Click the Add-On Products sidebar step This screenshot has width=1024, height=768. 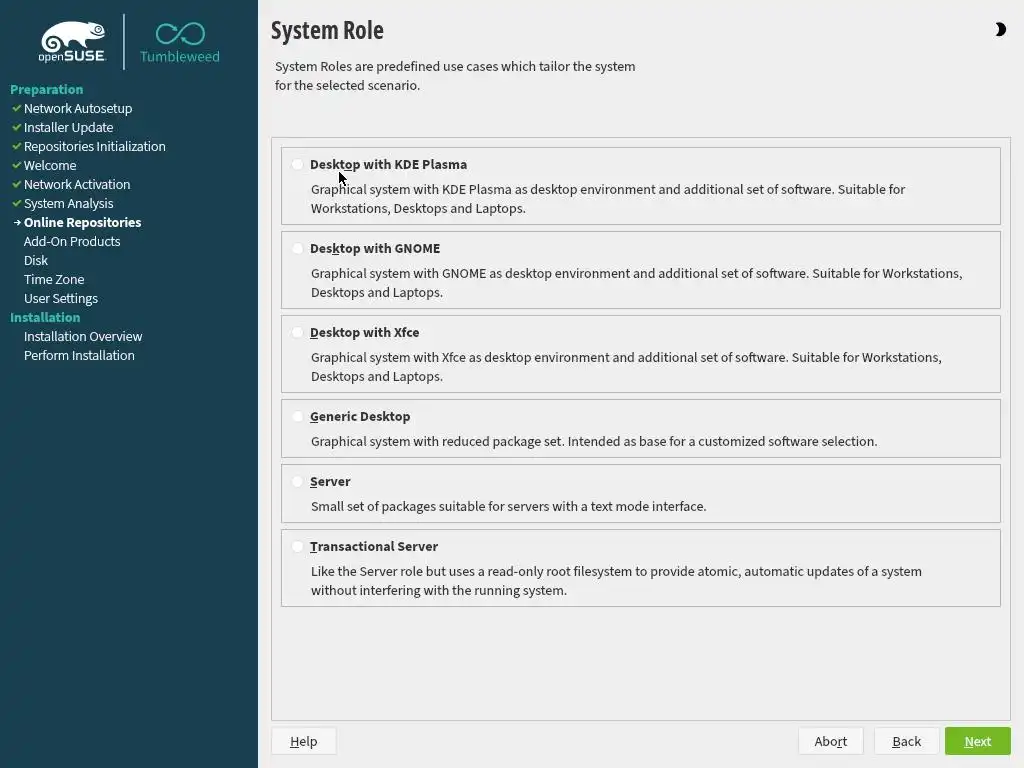pos(72,241)
